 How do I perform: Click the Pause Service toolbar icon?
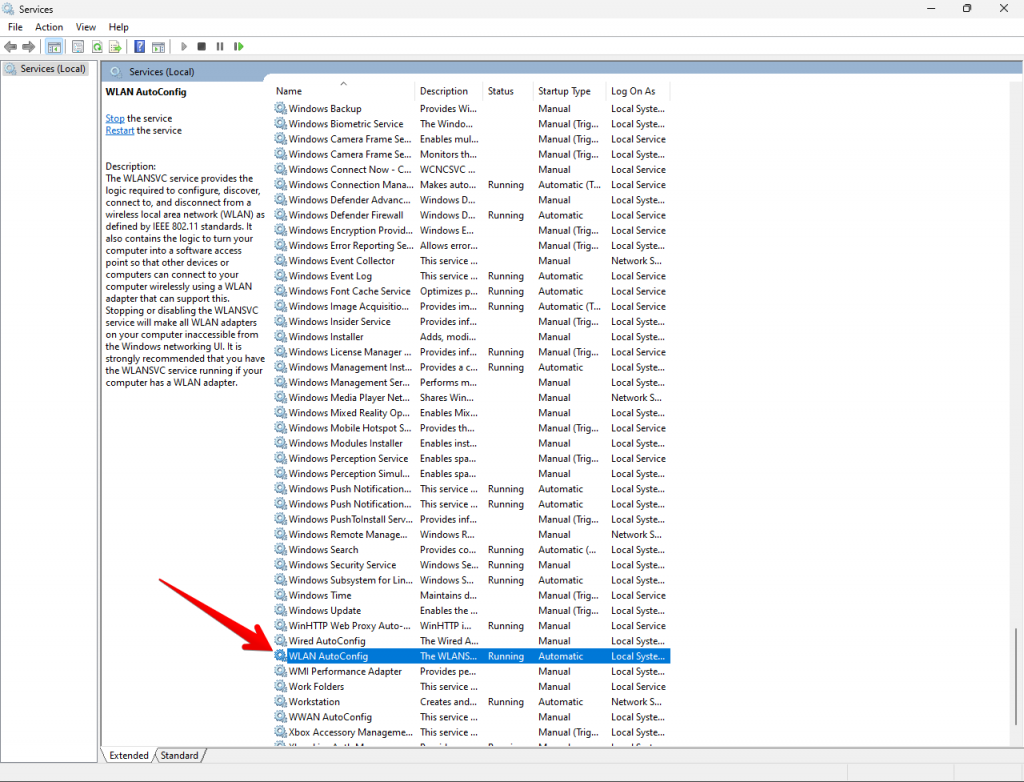[x=220, y=46]
